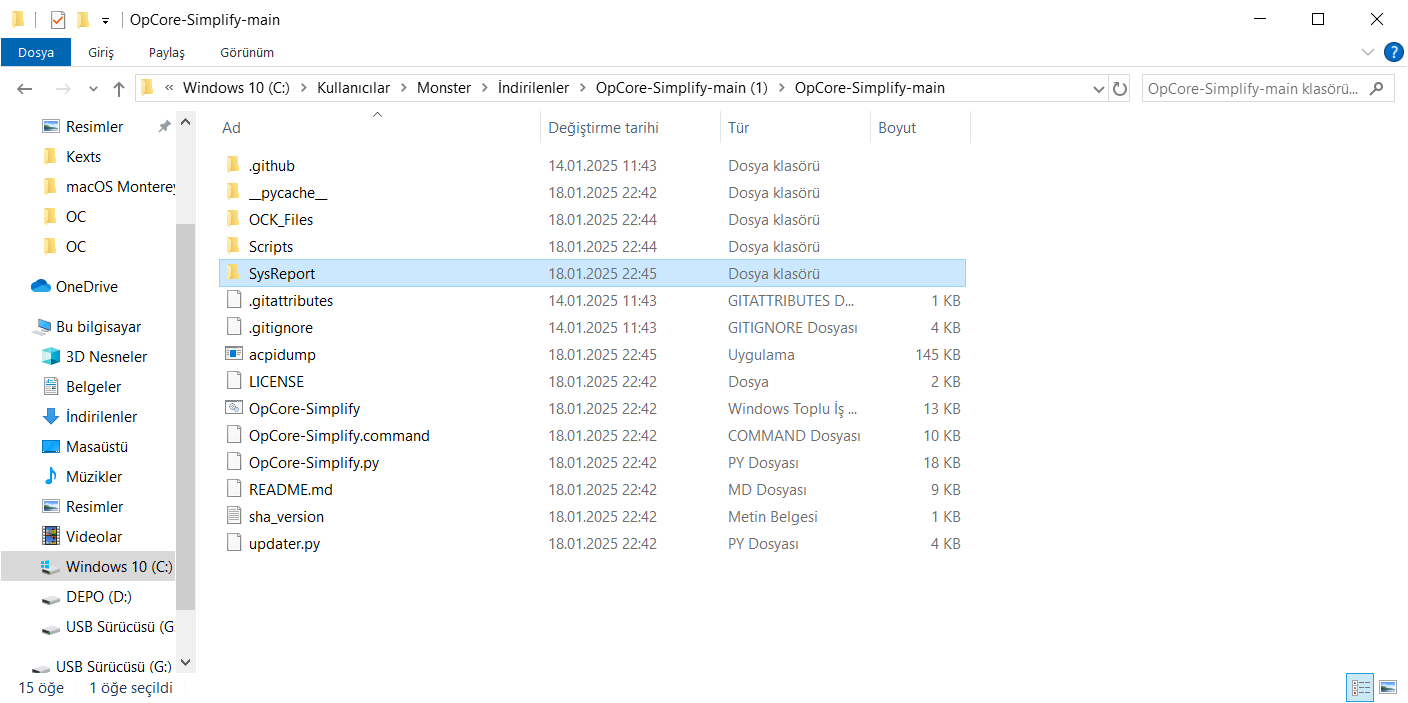Refresh the current folder view
This screenshot has height=703, width=1408.
pos(1120,88)
